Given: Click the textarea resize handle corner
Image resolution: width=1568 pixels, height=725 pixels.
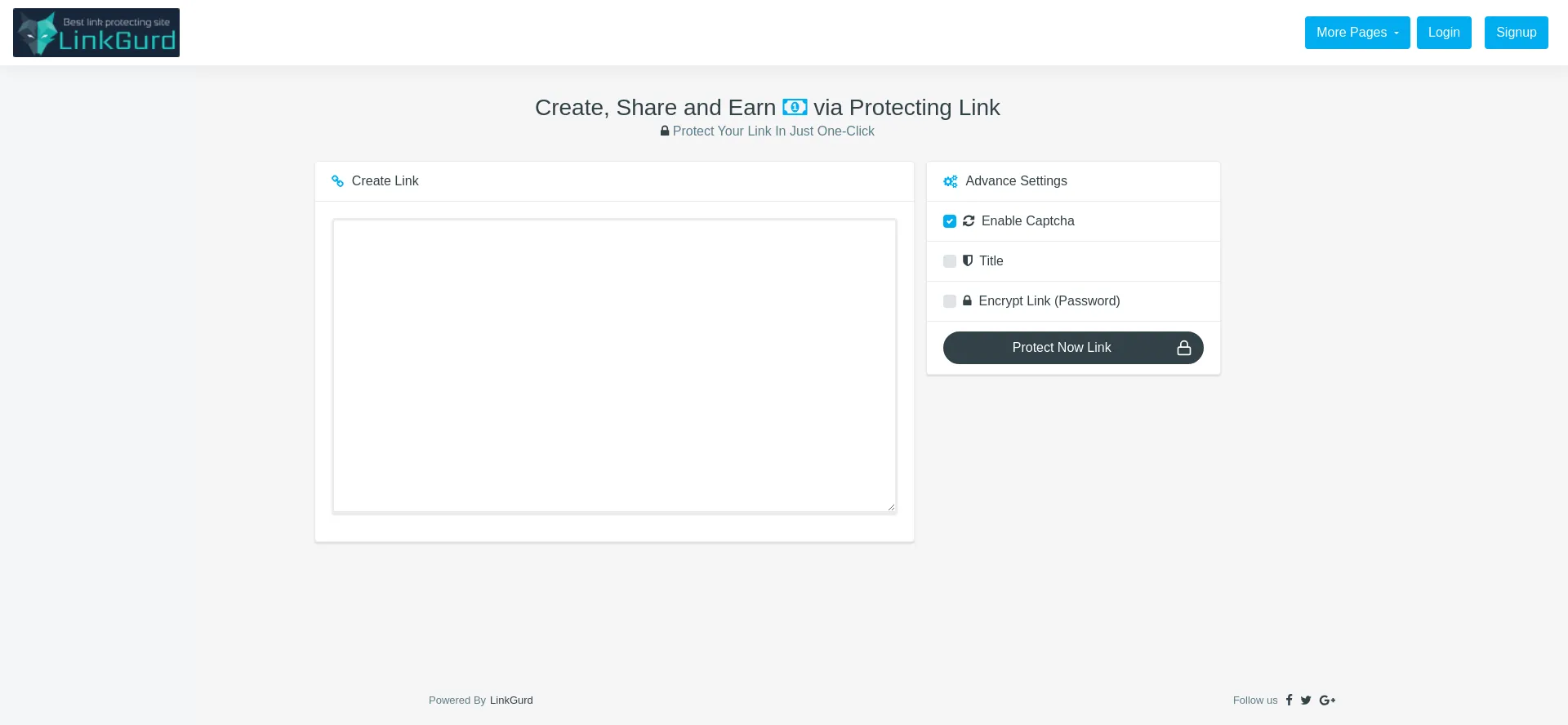Looking at the screenshot, I should click(x=891, y=507).
